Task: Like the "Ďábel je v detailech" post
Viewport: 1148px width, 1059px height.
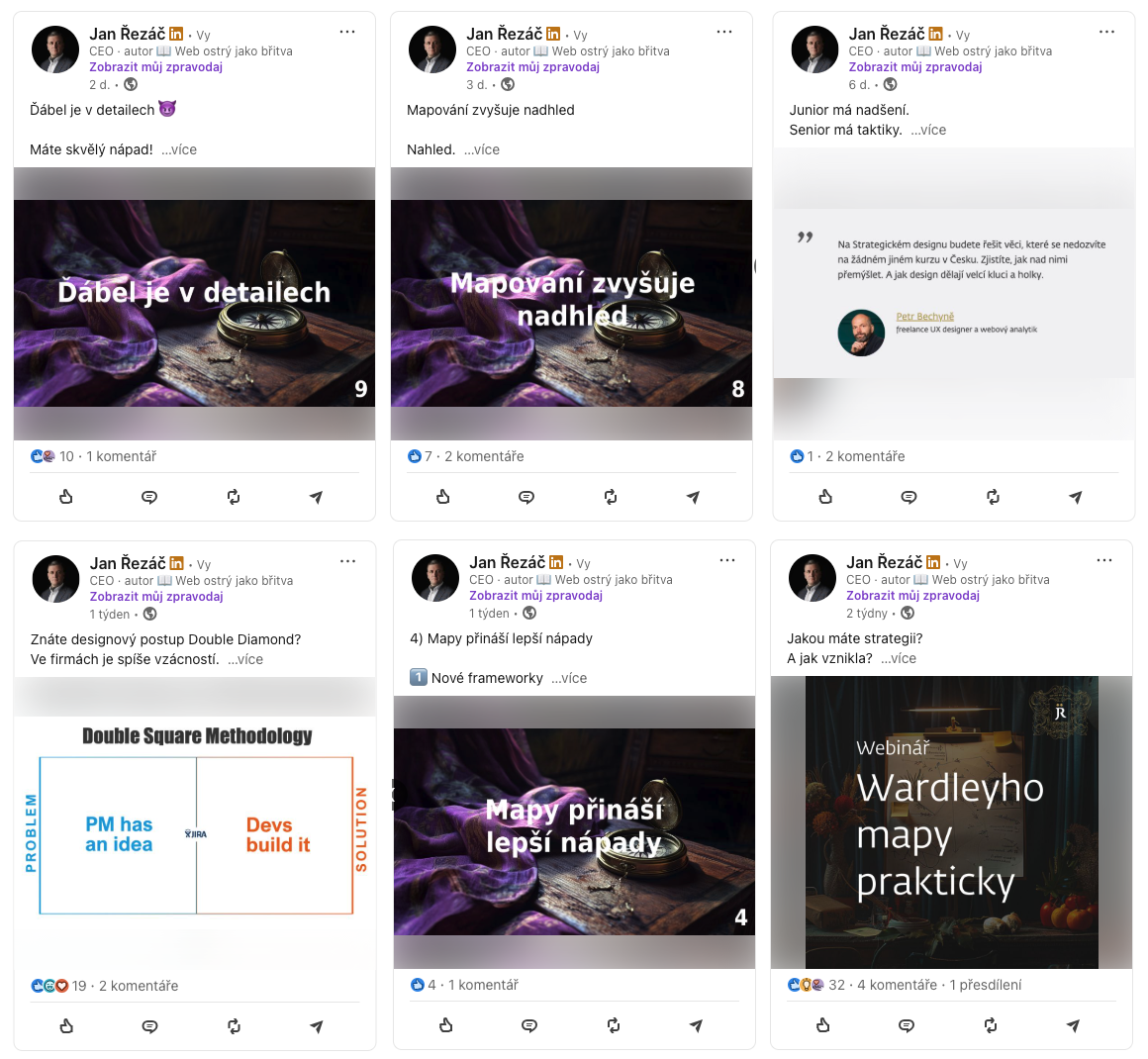Action: [x=66, y=497]
